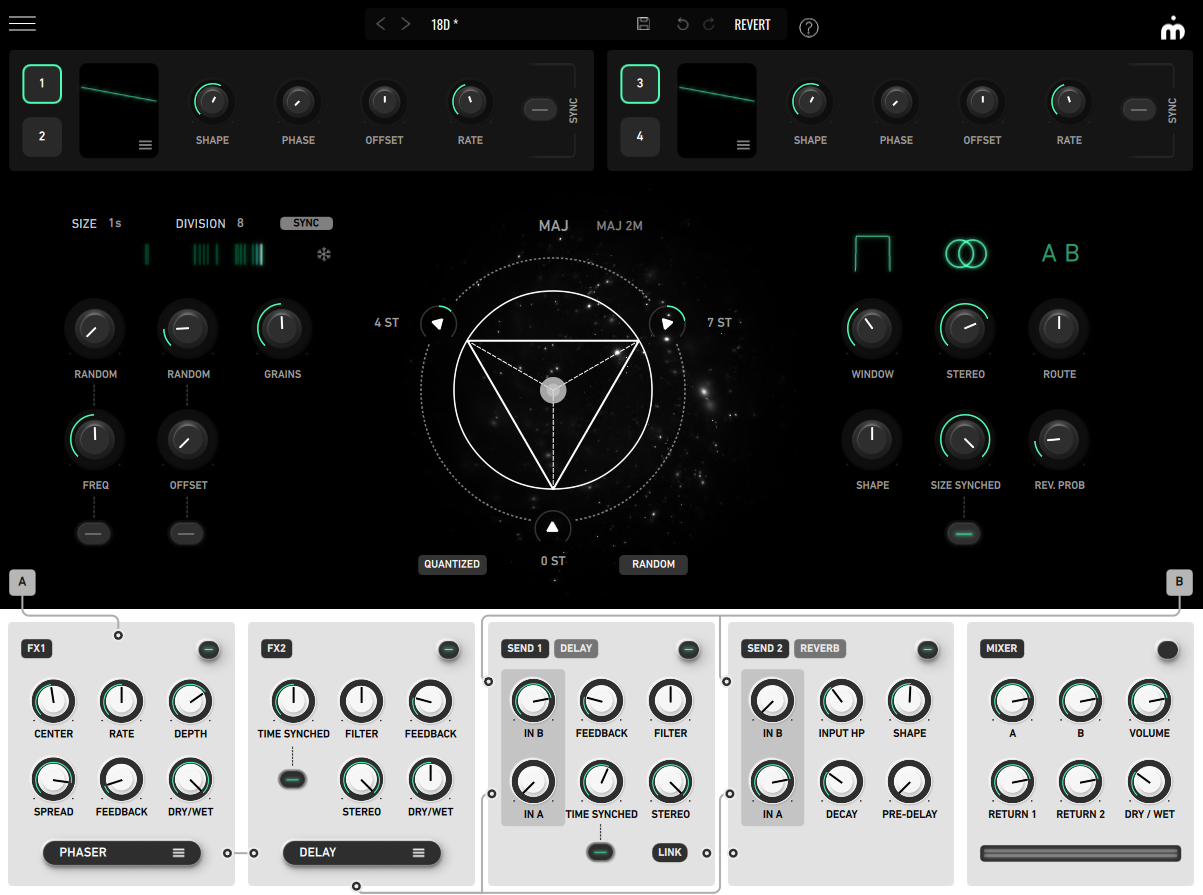The height and width of the screenshot is (895, 1203).
Task: Select modulator tab 2
Action: [42, 137]
